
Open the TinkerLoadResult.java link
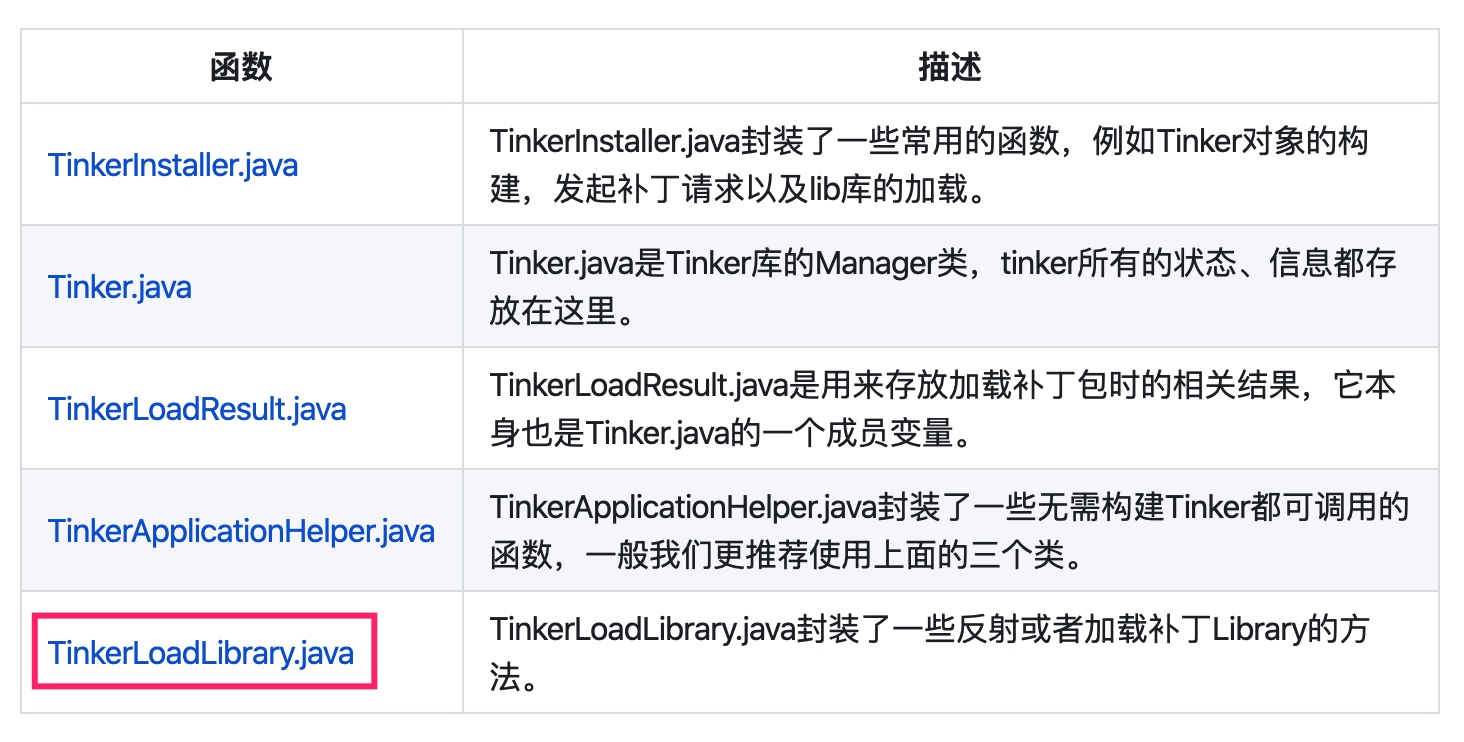point(196,408)
